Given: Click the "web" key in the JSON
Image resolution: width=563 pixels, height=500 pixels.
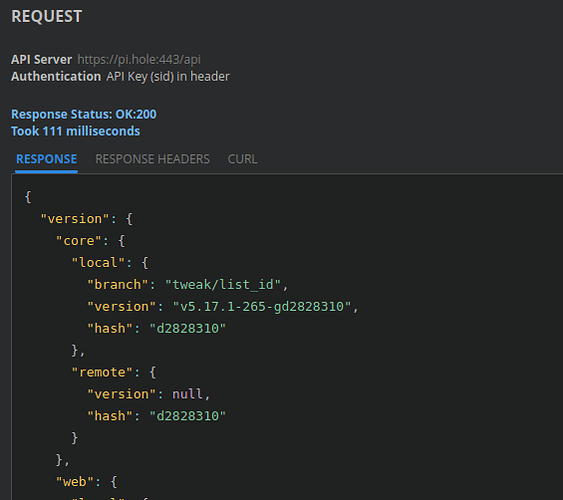Looking at the screenshot, I should pos(75,482).
